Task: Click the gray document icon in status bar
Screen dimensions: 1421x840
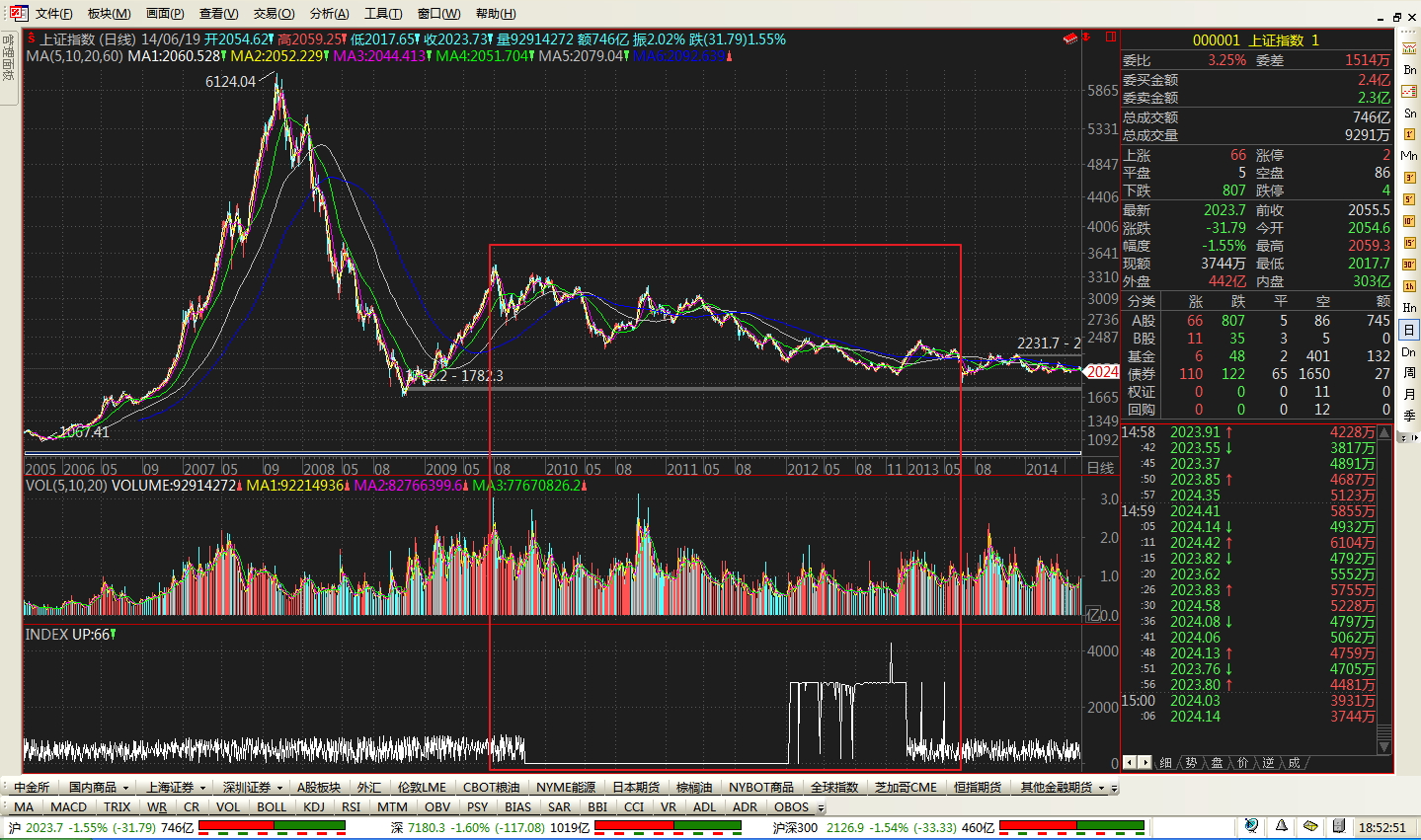Action: pyautogui.click(x=1339, y=826)
